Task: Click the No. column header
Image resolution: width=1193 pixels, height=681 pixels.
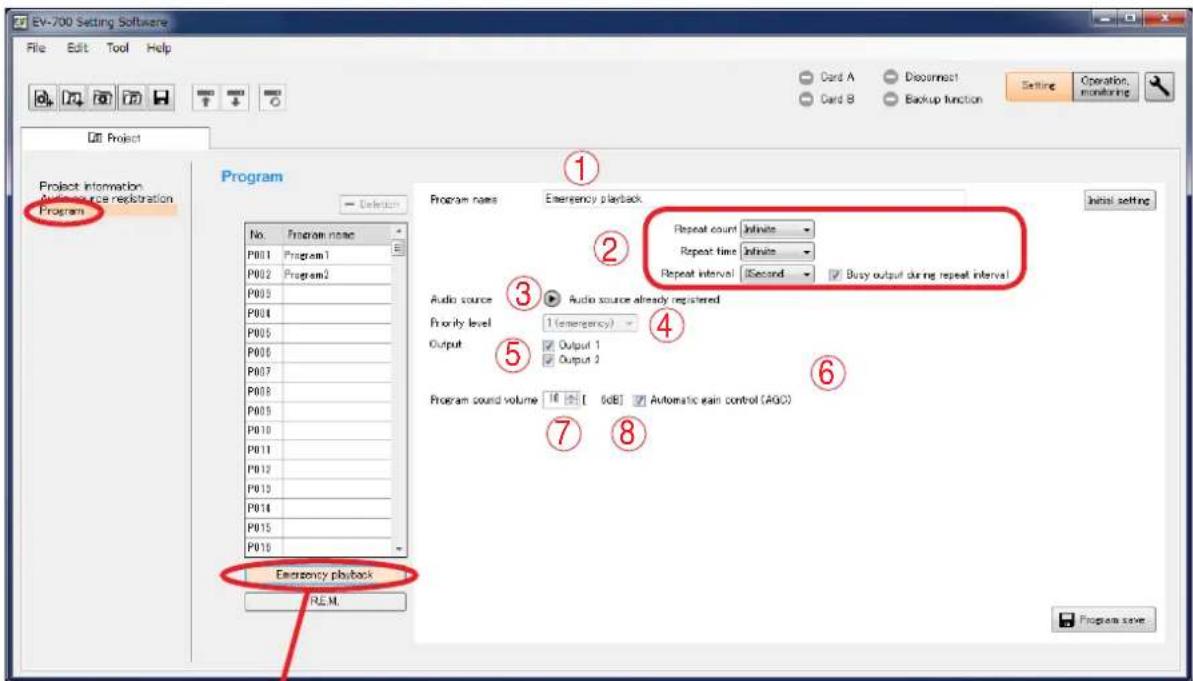Action: pyautogui.click(x=263, y=235)
